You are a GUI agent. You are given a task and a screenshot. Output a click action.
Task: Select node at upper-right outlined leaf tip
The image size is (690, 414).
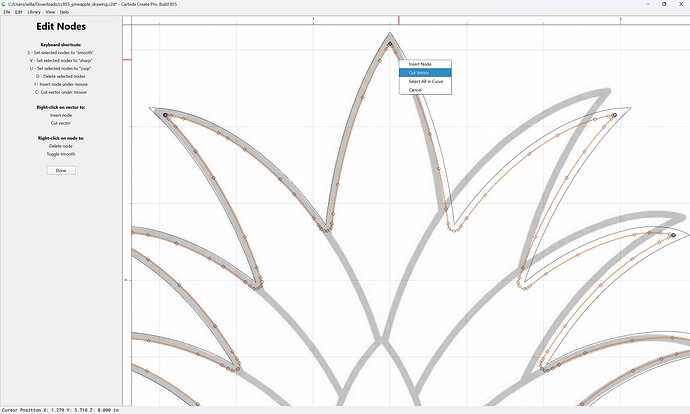pyautogui.click(x=615, y=115)
